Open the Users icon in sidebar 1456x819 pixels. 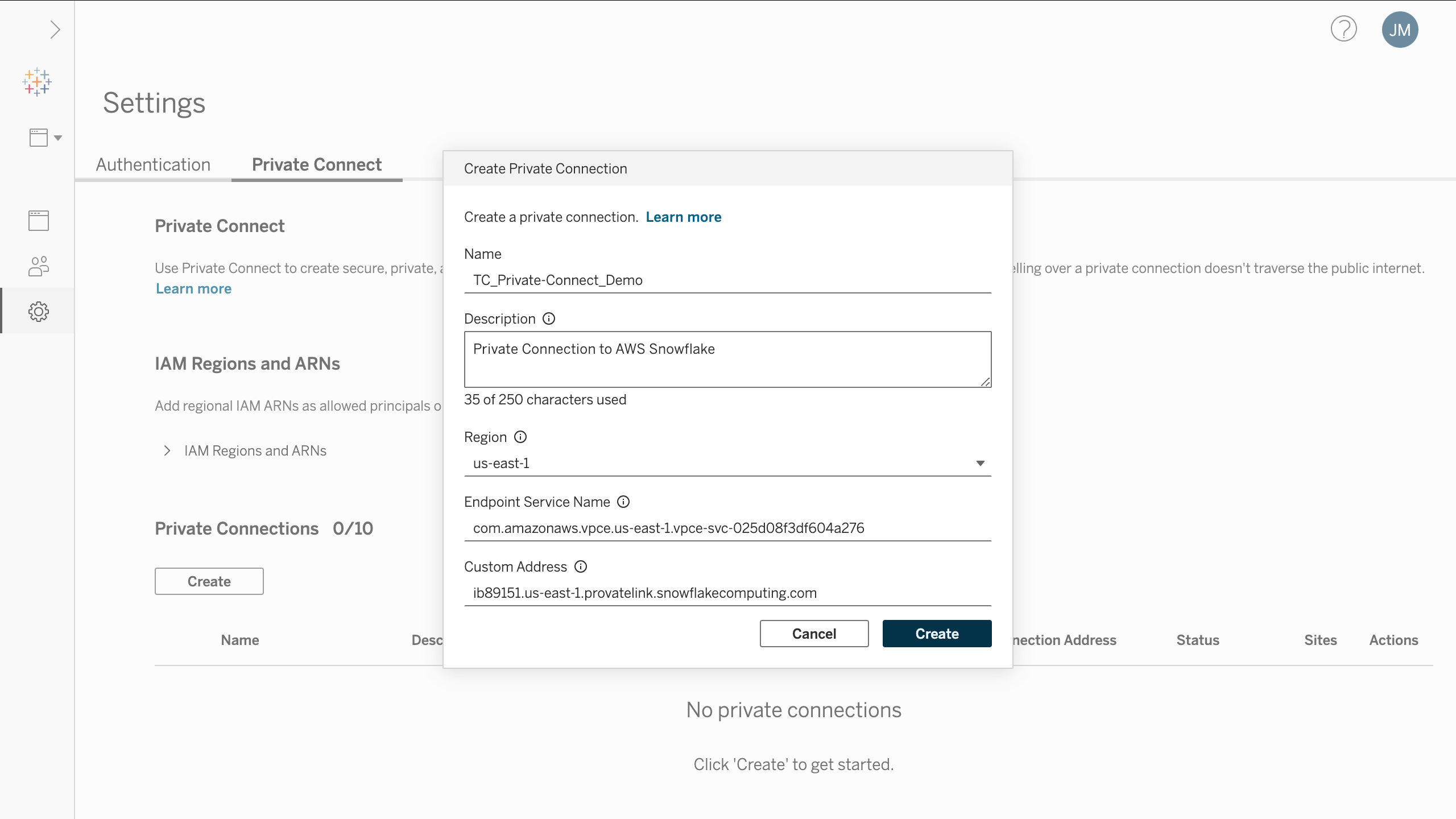39,266
